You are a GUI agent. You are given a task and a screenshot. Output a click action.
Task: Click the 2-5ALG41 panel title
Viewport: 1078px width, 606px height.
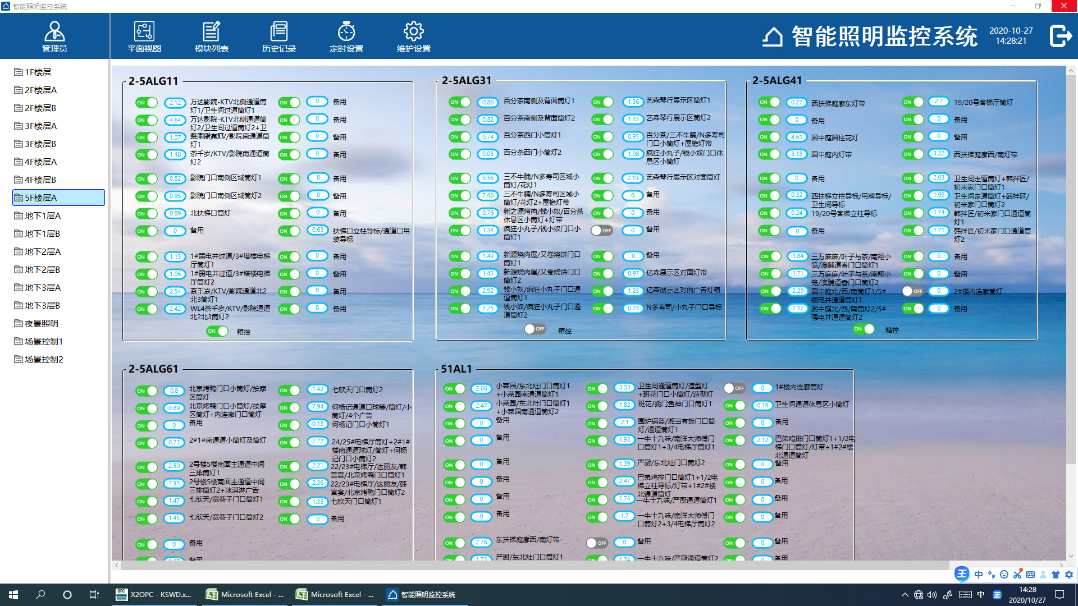click(x=778, y=80)
